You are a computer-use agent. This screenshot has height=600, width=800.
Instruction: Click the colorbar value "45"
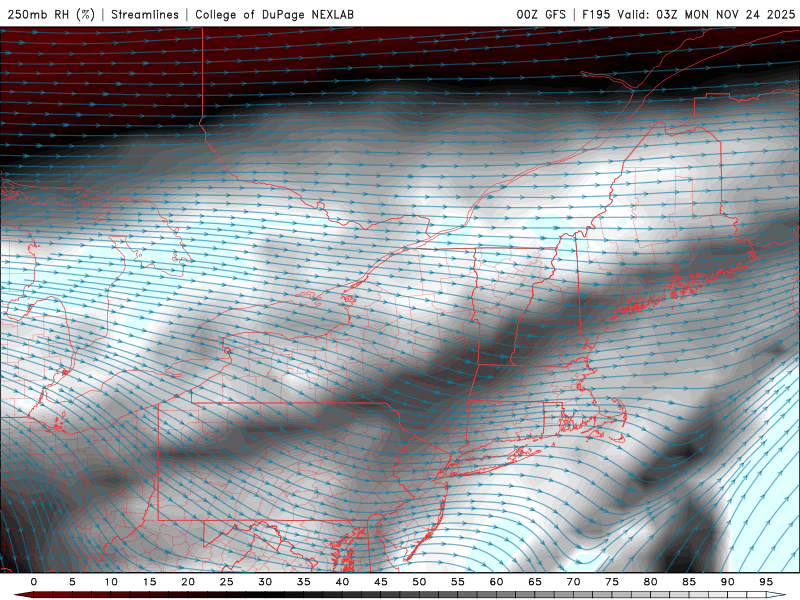click(381, 582)
